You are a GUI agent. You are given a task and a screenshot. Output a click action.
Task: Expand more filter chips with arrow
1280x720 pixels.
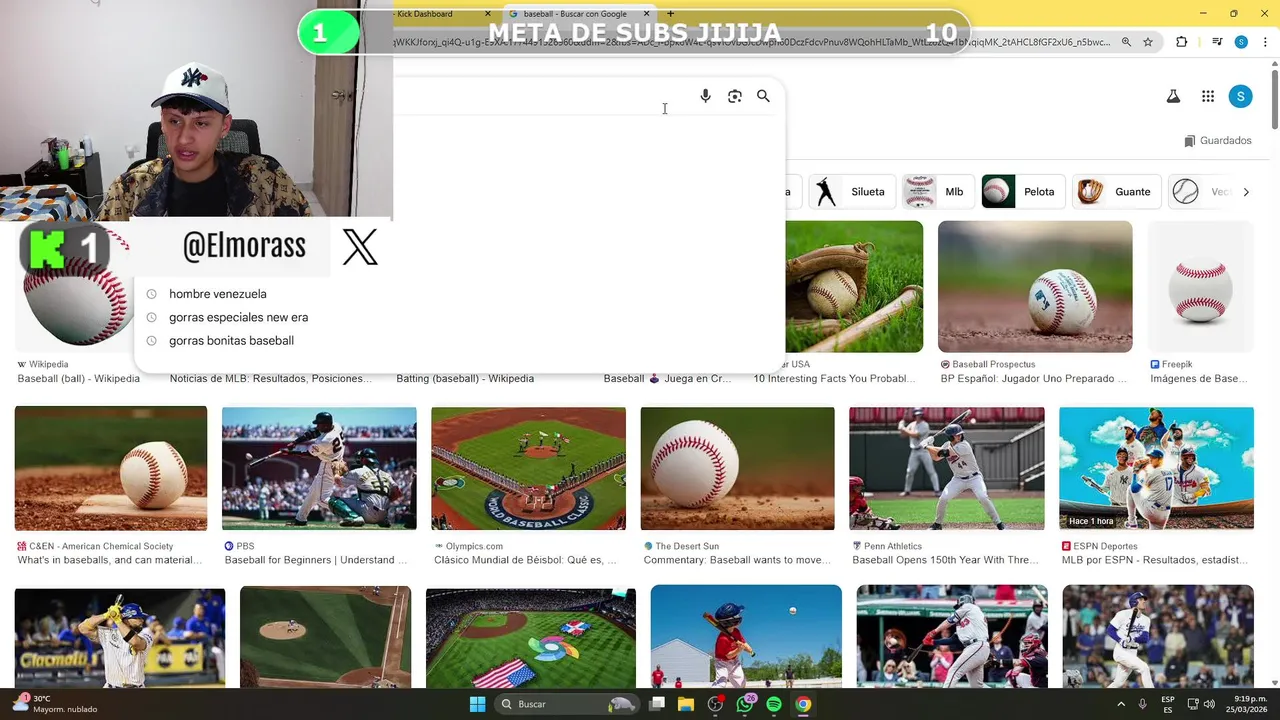click(1246, 192)
